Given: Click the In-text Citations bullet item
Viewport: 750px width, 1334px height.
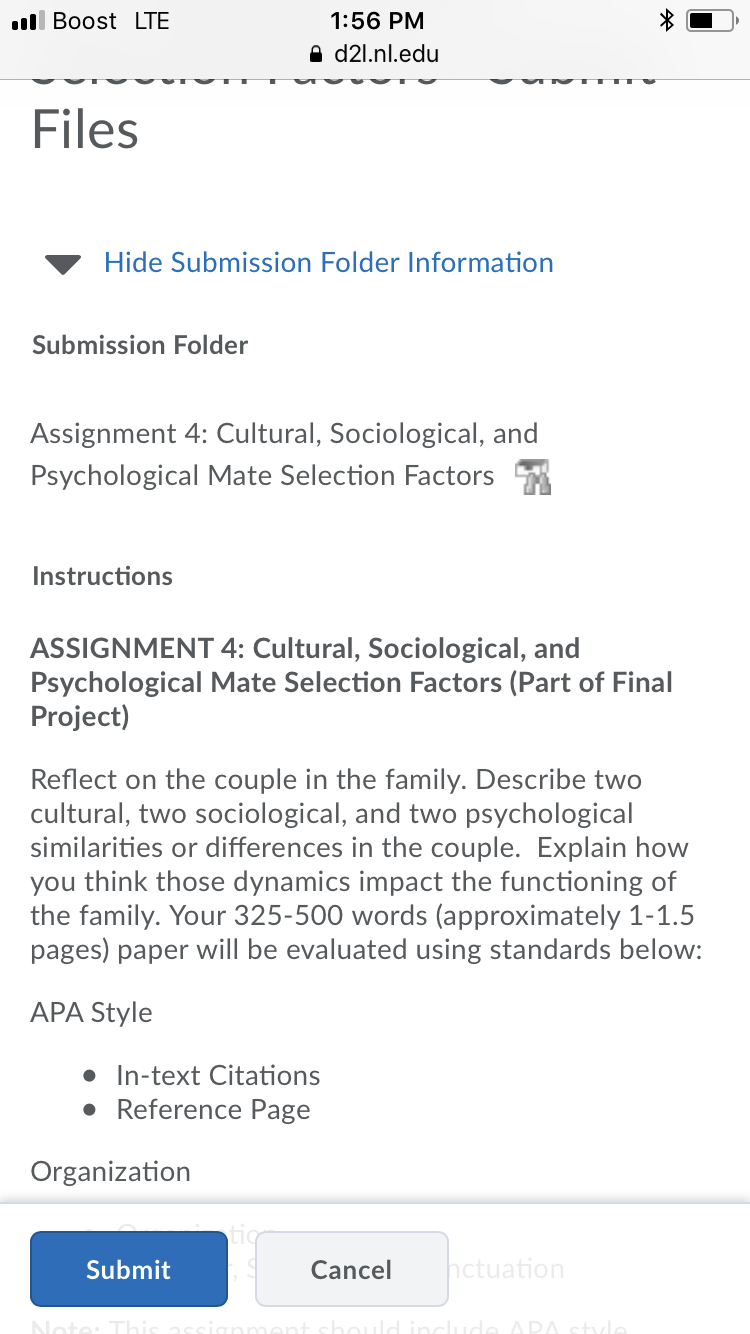Looking at the screenshot, I should coord(218,1075).
